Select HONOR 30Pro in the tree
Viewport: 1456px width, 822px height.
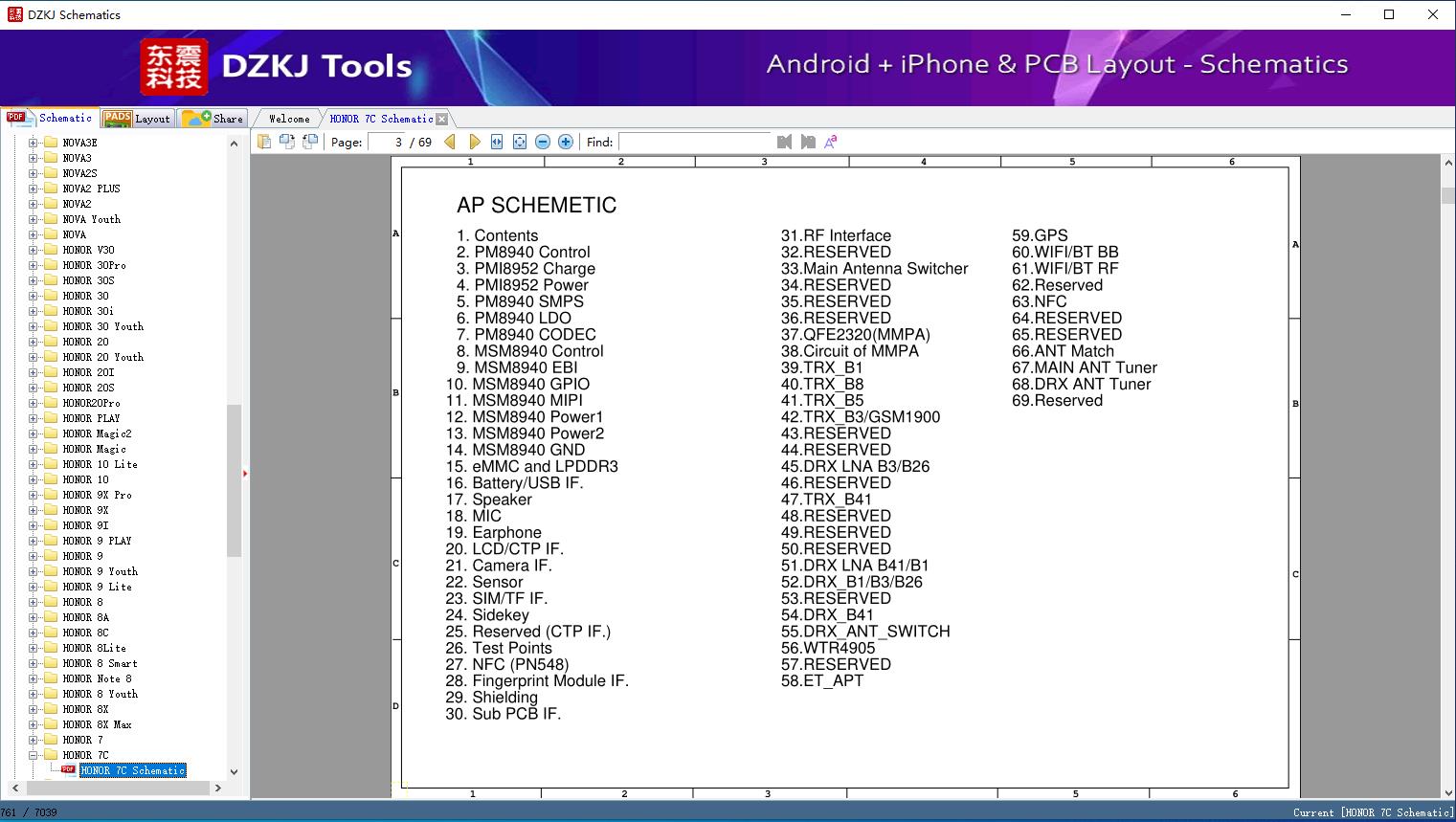[x=94, y=265]
